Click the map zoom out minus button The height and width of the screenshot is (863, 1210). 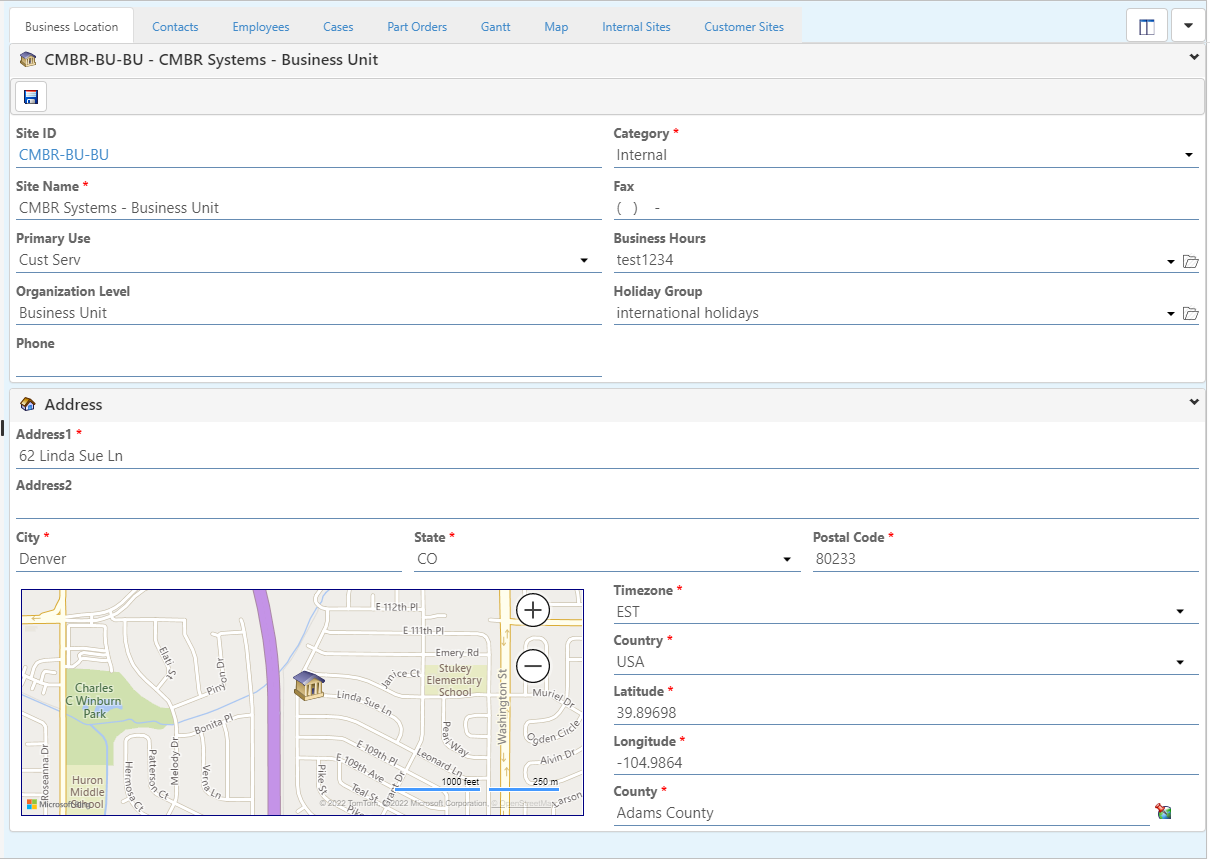pos(533,665)
